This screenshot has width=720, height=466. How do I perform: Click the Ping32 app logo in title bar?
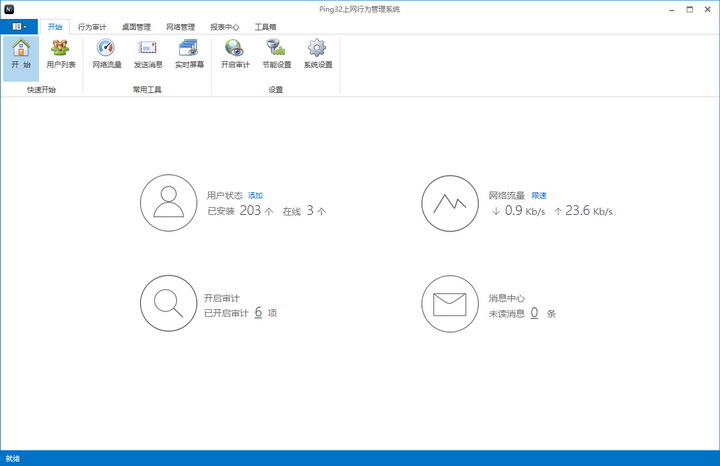(x=8, y=9)
